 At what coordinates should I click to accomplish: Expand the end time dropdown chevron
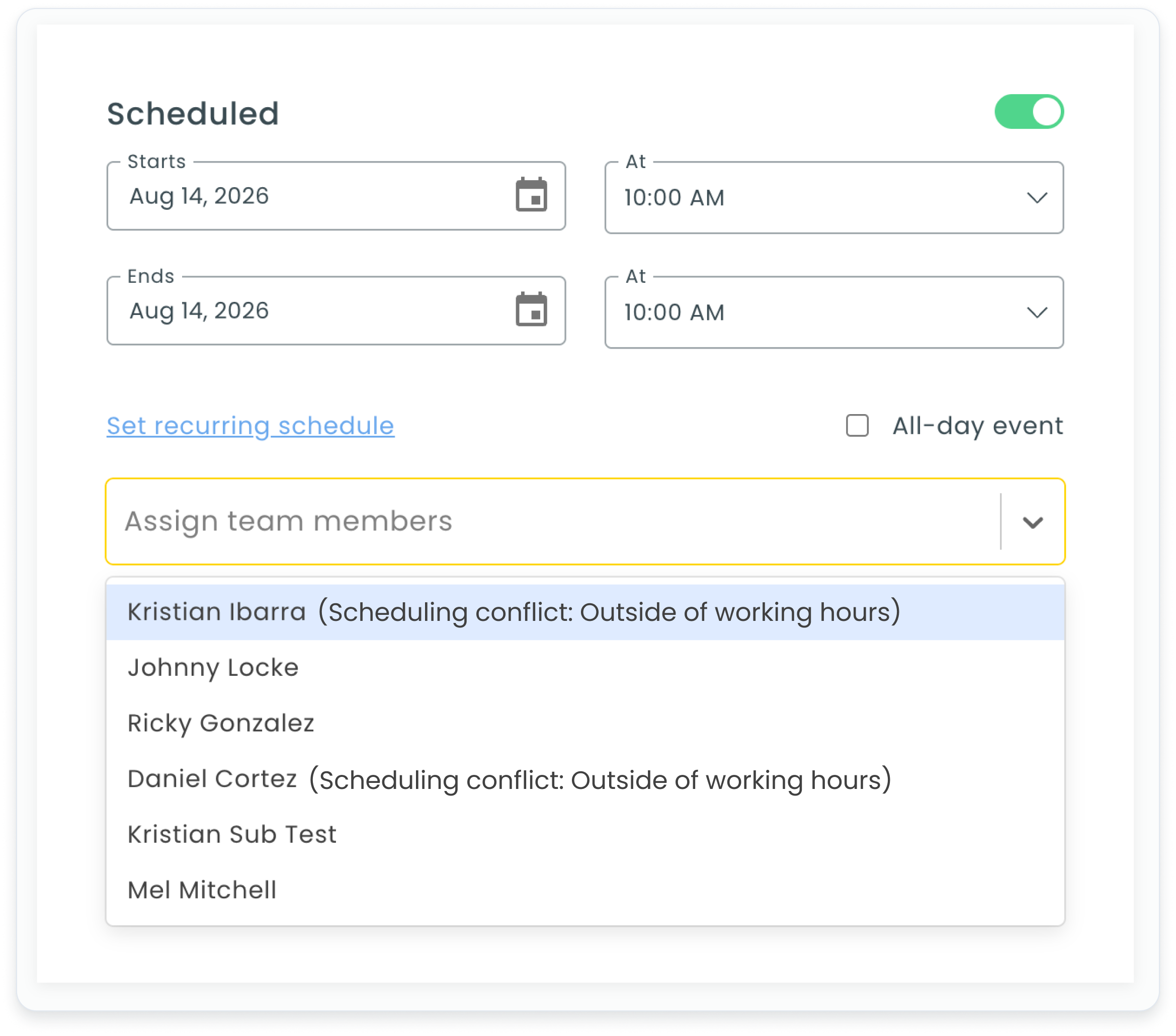[x=1037, y=312]
